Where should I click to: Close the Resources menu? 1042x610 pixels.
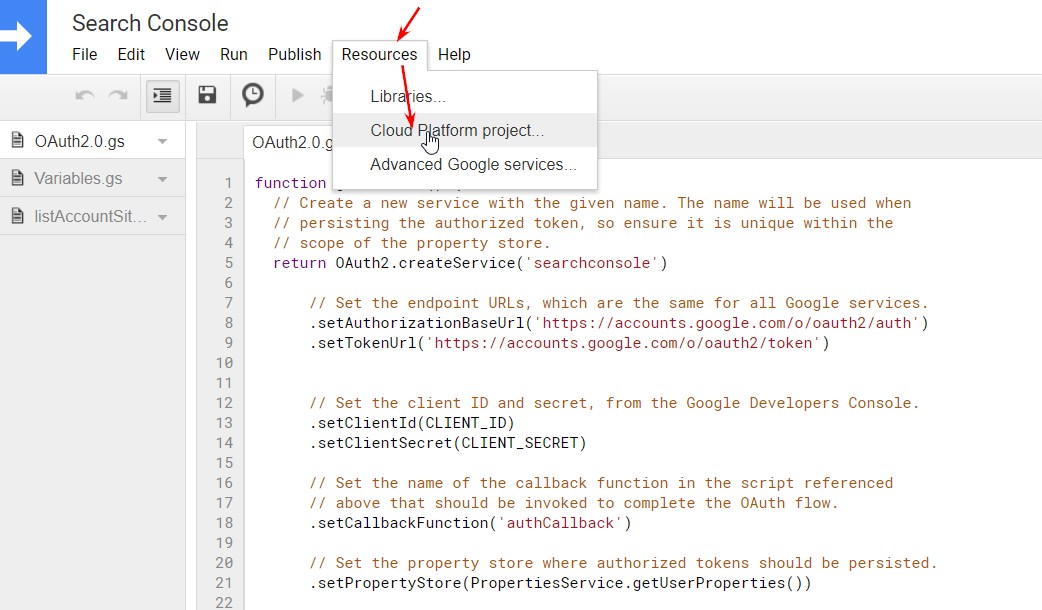click(379, 54)
